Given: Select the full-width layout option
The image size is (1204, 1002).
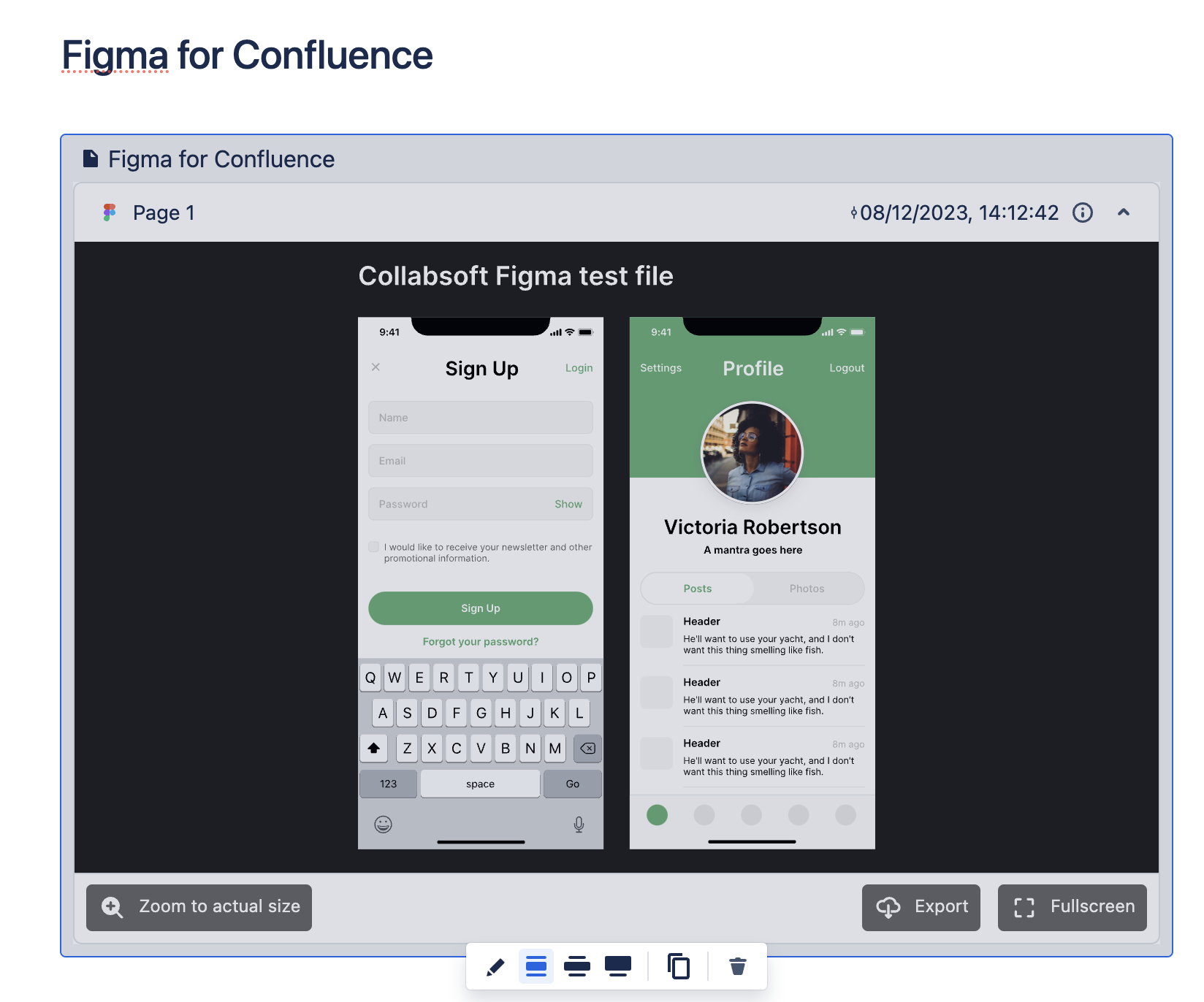Looking at the screenshot, I should point(618,967).
